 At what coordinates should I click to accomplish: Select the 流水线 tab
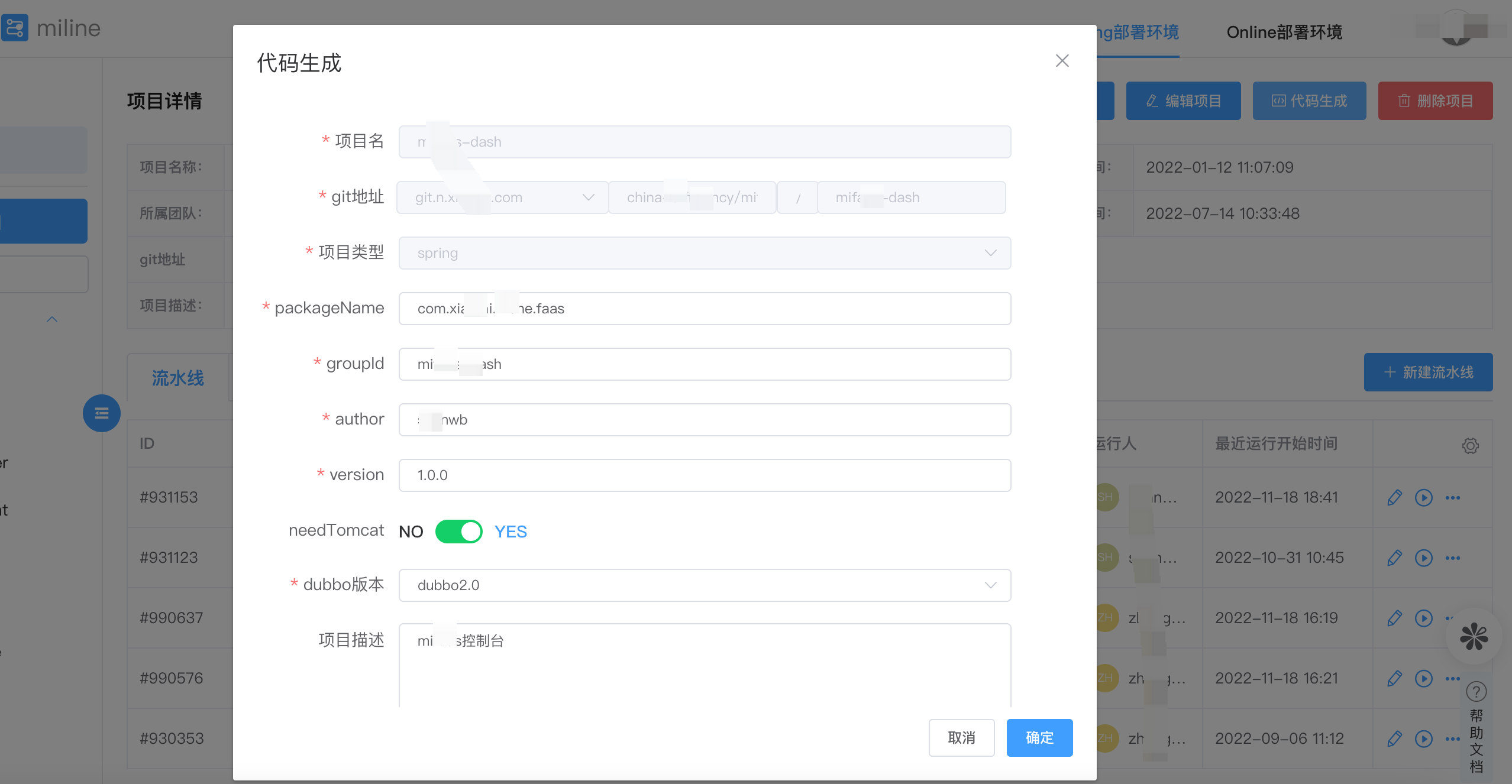coord(177,378)
